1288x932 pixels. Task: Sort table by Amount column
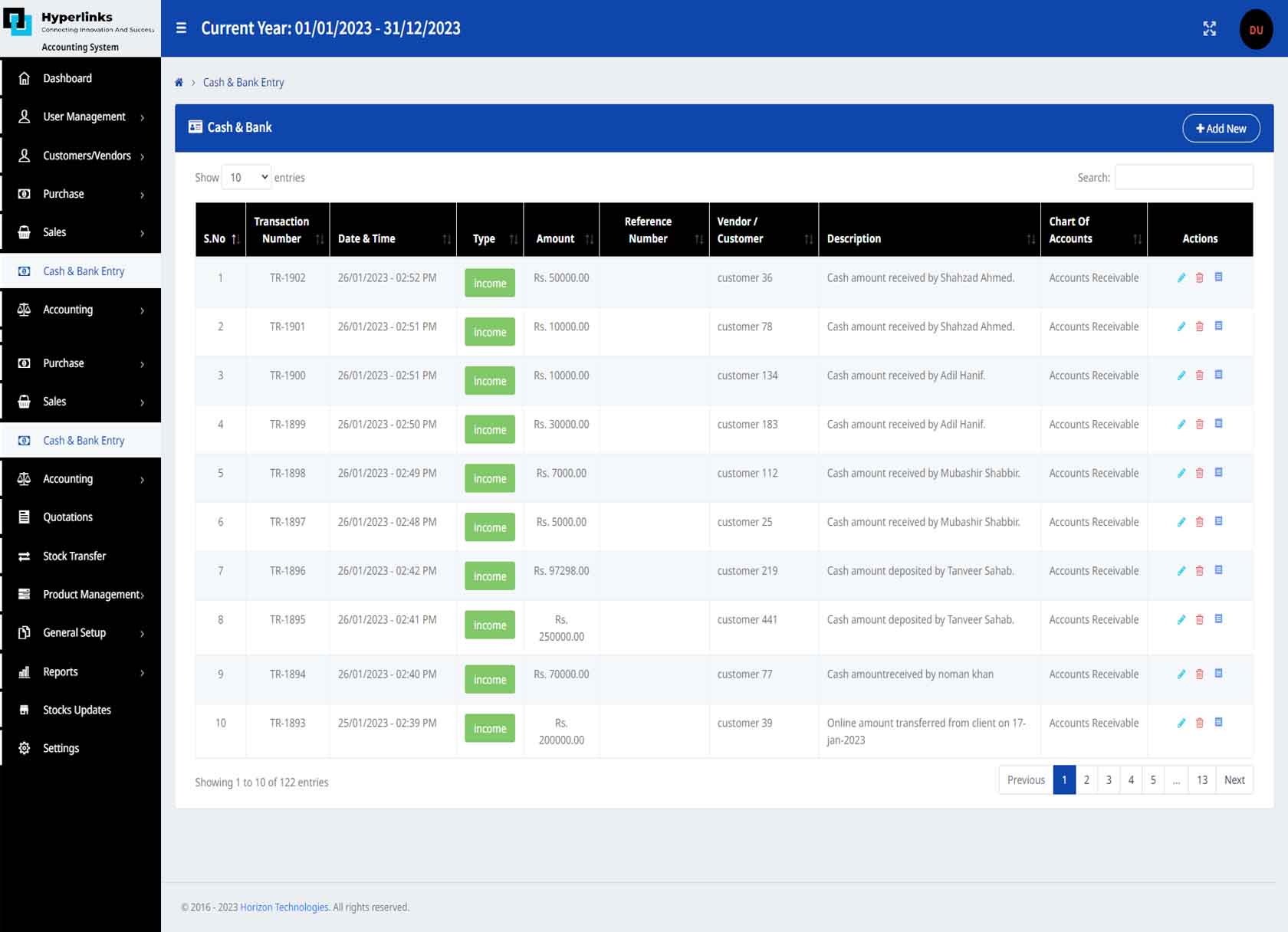[x=561, y=230]
